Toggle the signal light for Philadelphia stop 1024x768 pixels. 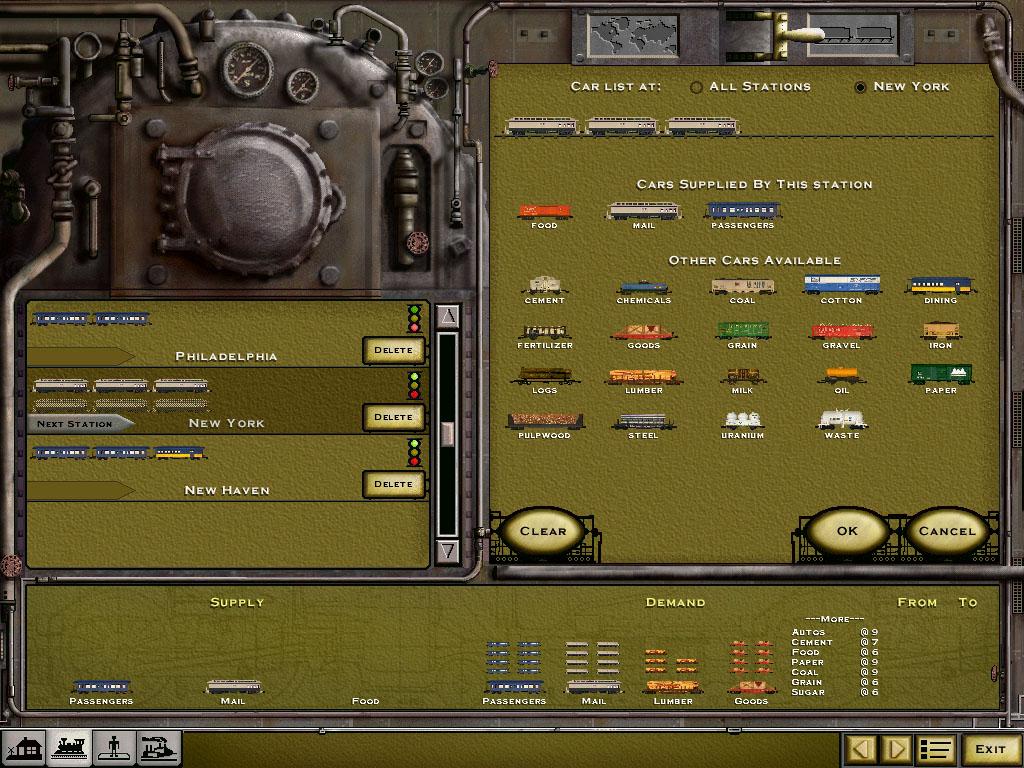414,318
